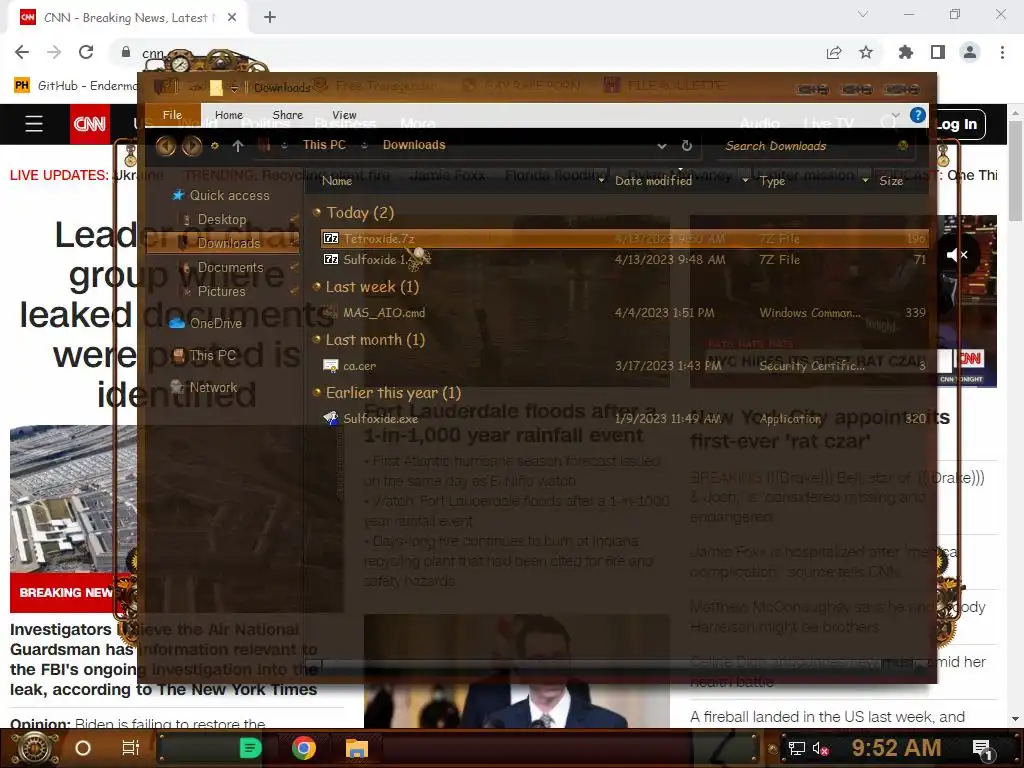The width and height of the screenshot is (1024, 768).
Task: Go up one folder level in Explorer
Action: (238, 146)
